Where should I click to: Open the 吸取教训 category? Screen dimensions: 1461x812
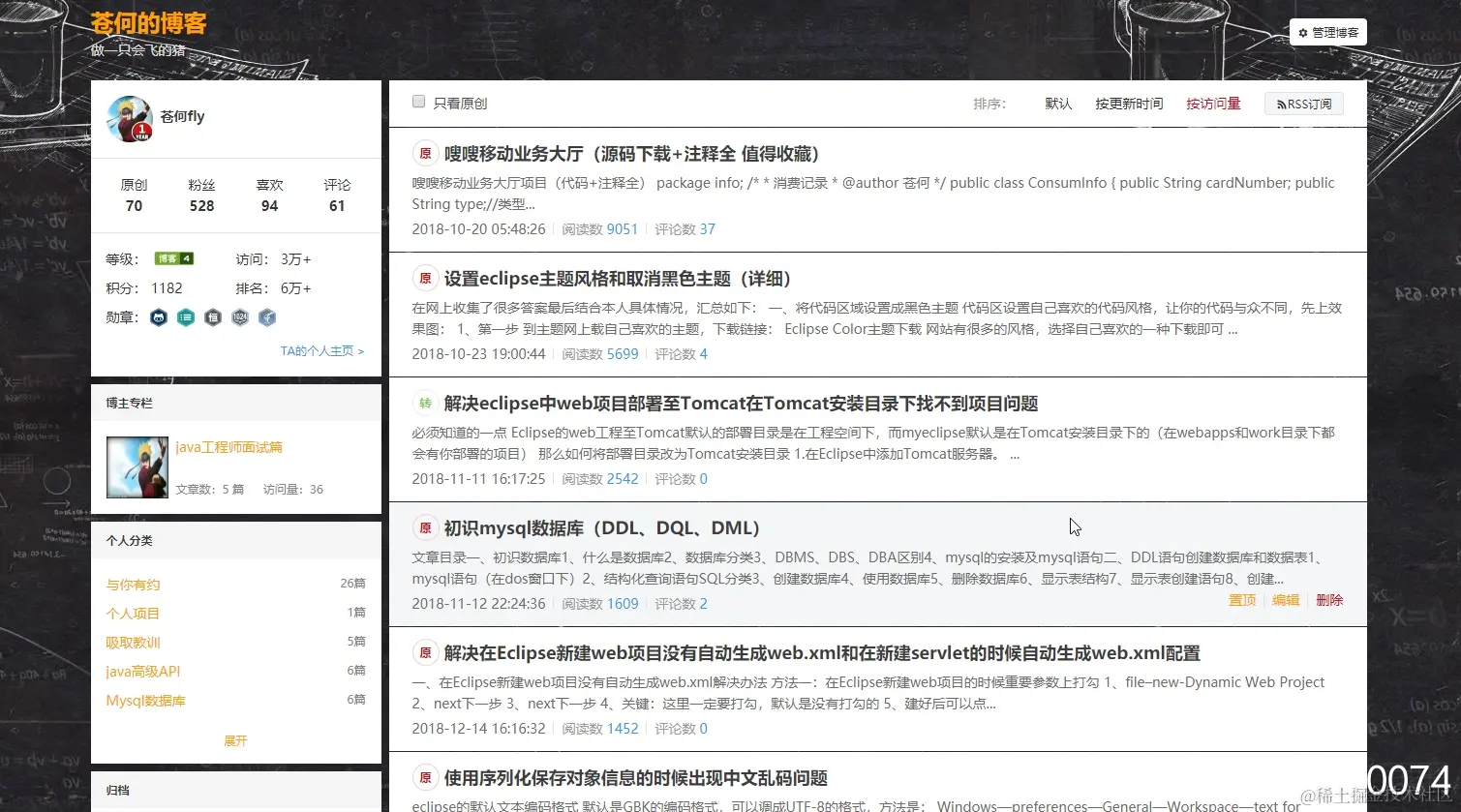pos(133,643)
